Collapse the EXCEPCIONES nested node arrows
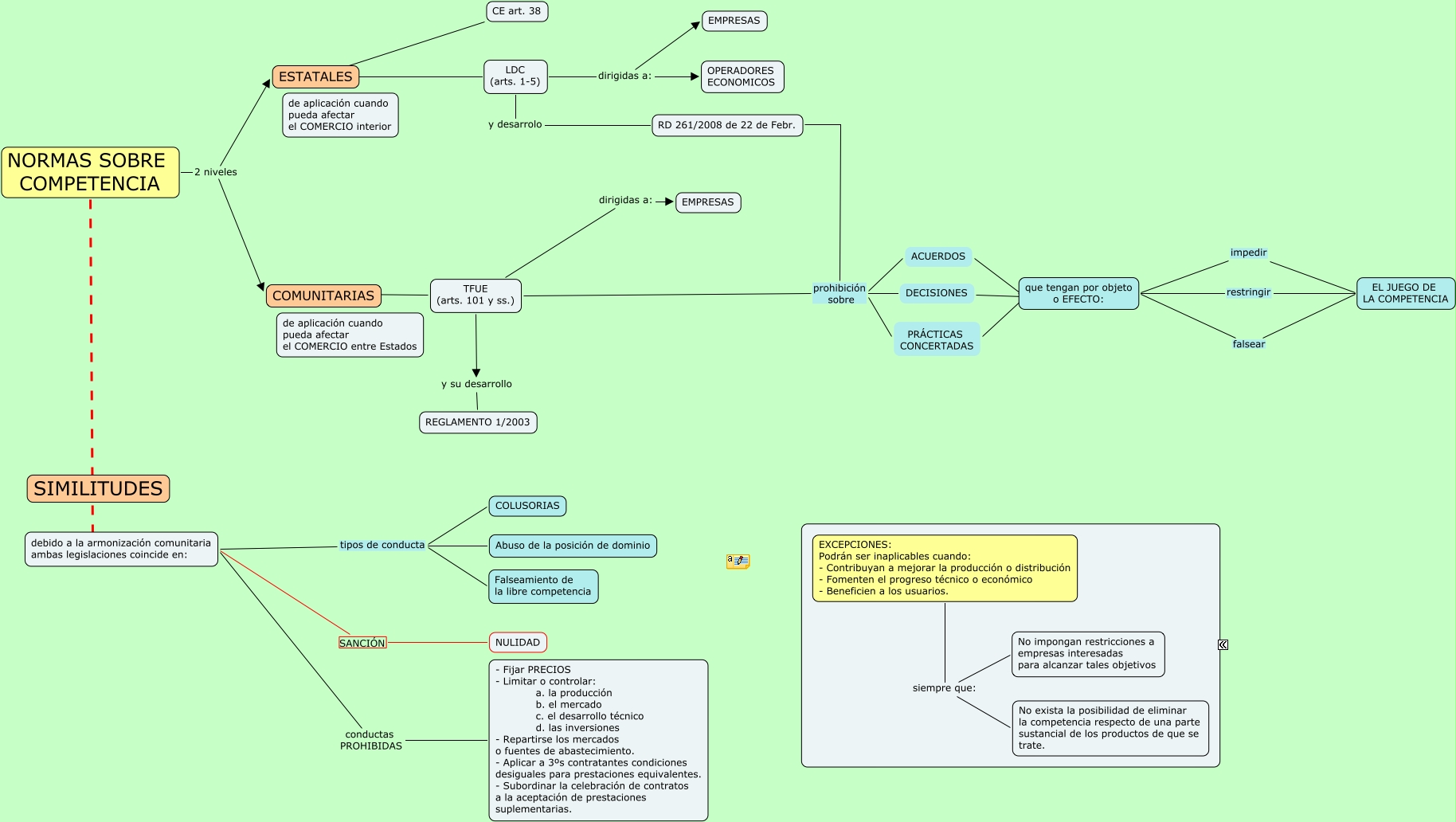1456x822 pixels. [1223, 644]
